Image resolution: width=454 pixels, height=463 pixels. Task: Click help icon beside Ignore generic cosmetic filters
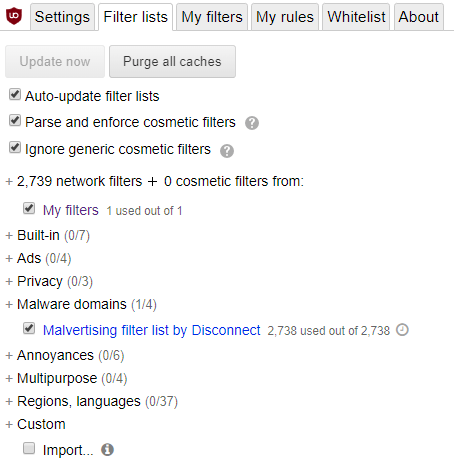(227, 151)
